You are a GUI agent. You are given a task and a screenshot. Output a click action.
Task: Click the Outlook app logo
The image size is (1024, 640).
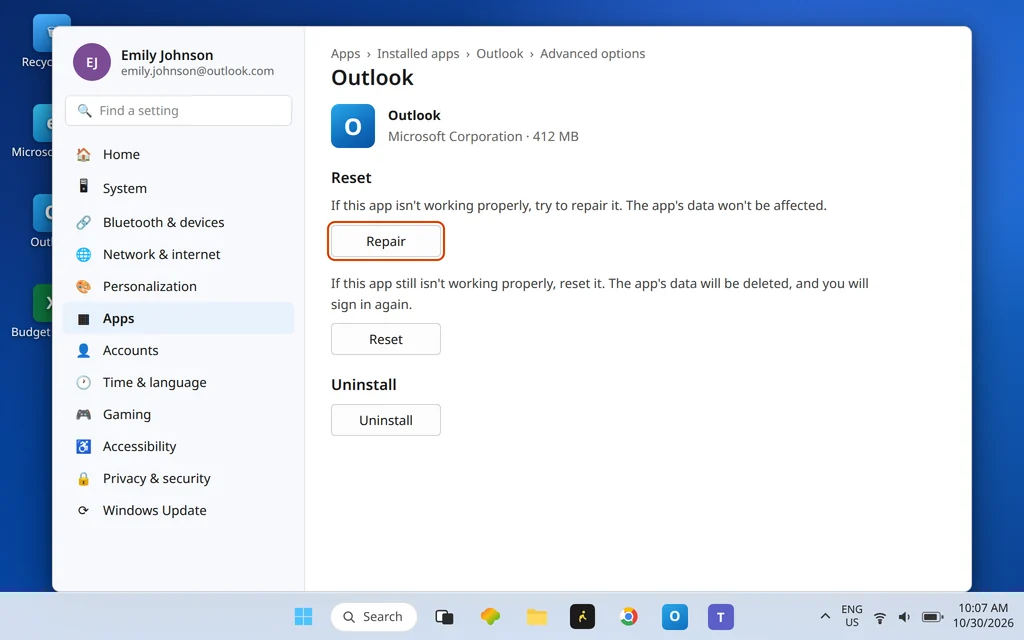[353, 126]
